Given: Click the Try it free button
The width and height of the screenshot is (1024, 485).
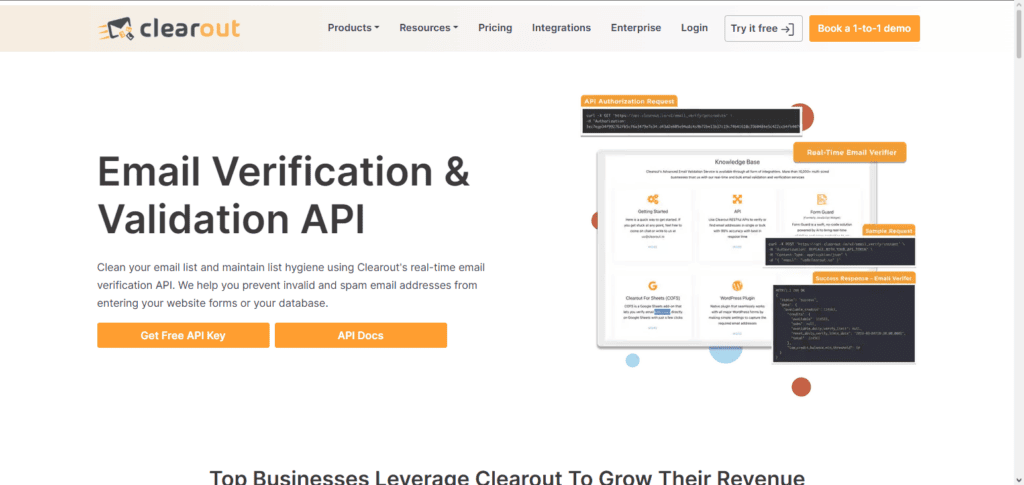Looking at the screenshot, I should [763, 29].
